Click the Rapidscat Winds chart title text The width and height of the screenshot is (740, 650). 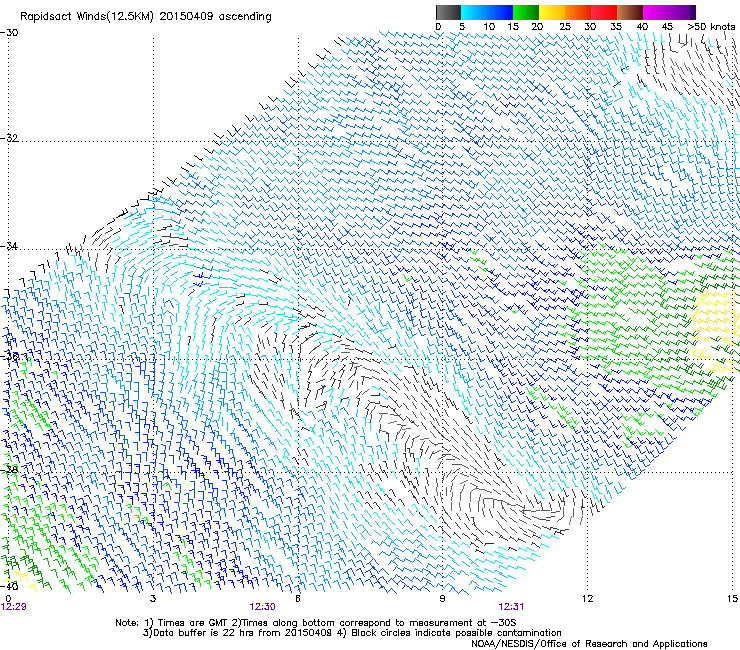pos(146,16)
